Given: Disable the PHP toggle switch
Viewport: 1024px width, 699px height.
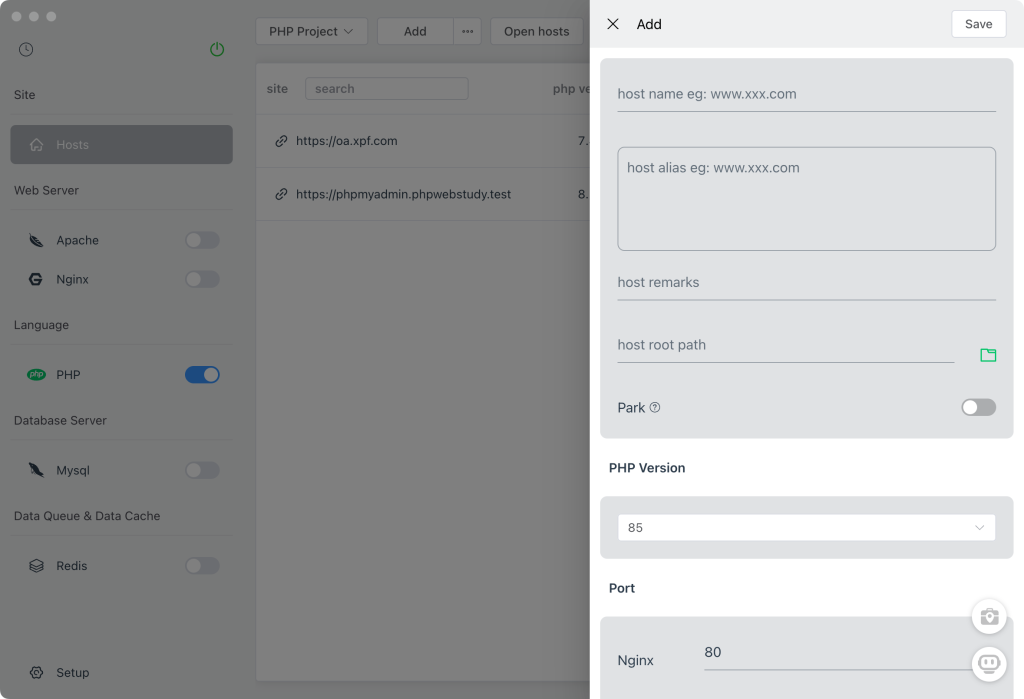Looking at the screenshot, I should [x=202, y=375].
